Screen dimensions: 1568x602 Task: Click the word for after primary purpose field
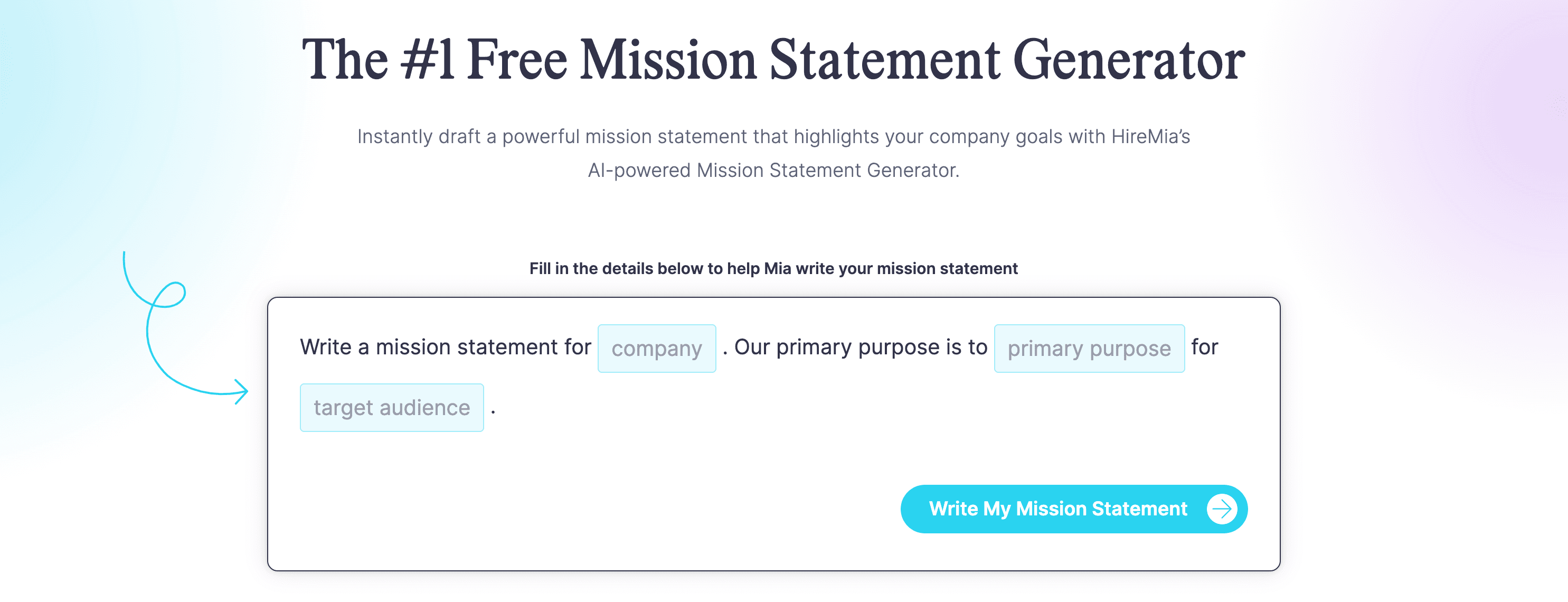point(1207,347)
